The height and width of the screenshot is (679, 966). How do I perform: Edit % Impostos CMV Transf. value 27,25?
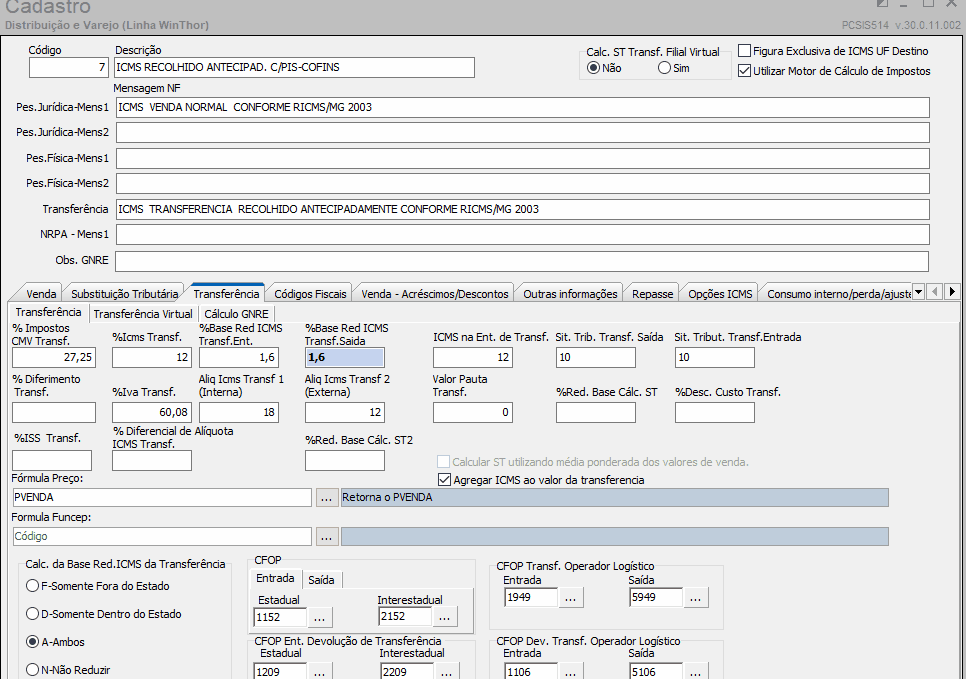[x=54, y=357]
